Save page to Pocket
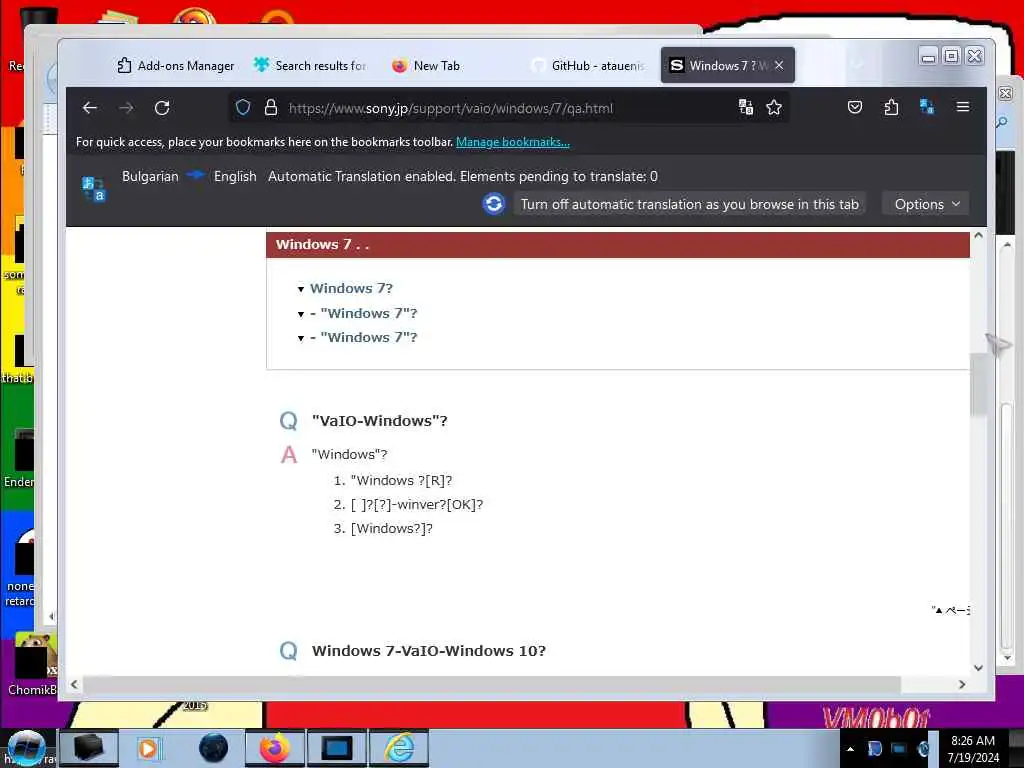1024x768 pixels. click(855, 108)
